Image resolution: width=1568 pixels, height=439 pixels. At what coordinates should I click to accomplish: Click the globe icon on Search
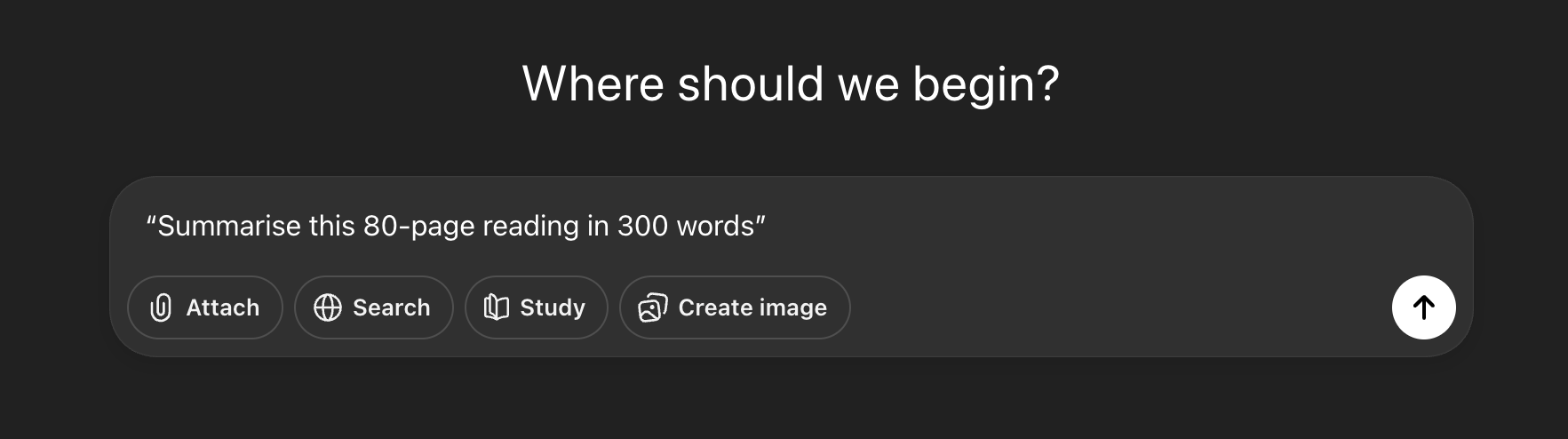(328, 307)
